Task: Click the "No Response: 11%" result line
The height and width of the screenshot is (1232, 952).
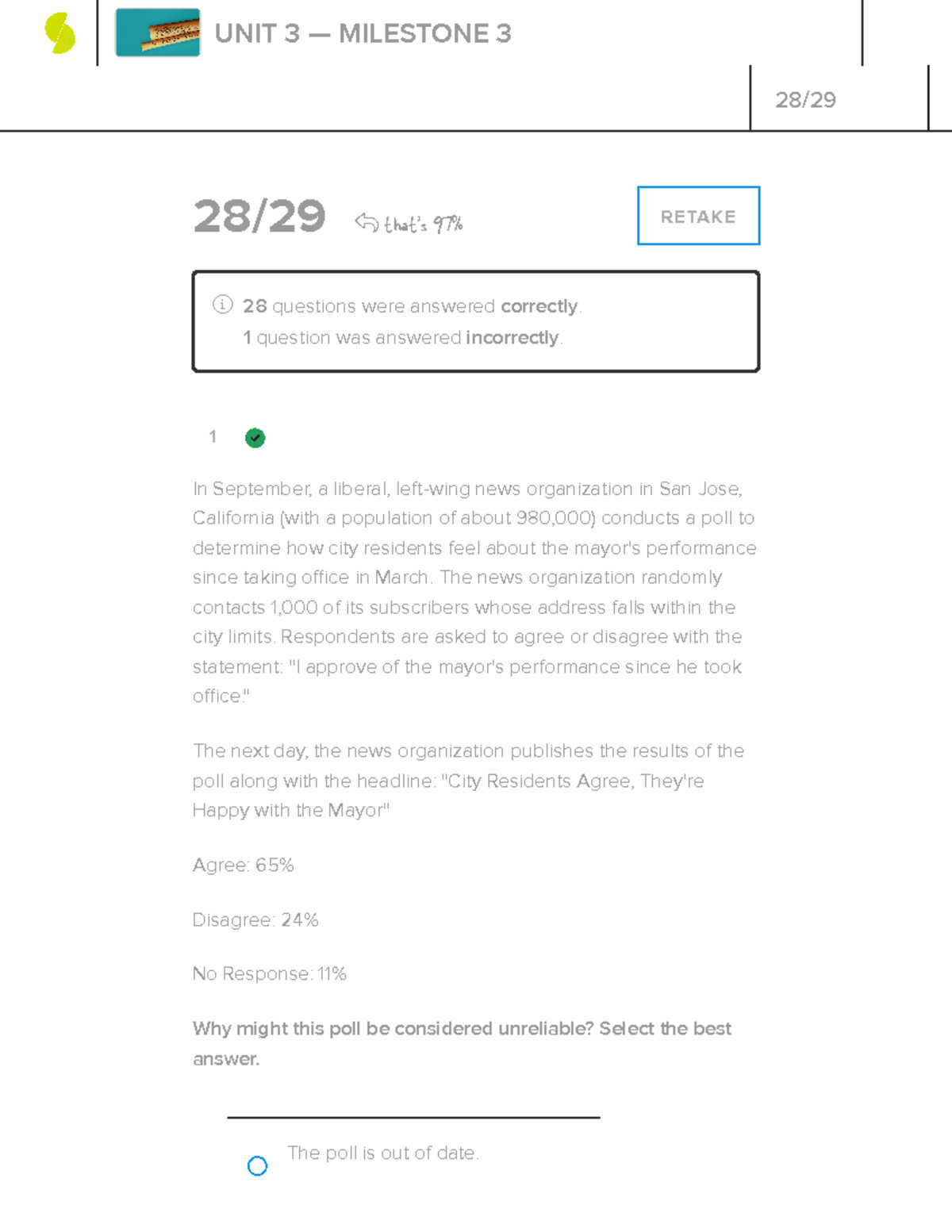Action: pyautogui.click(x=270, y=973)
